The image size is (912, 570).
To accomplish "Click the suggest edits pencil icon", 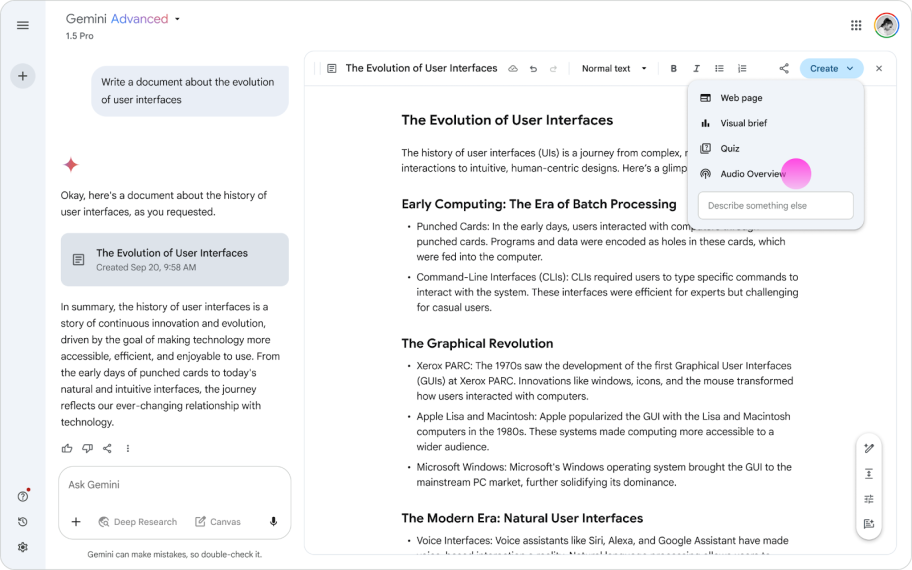I will [x=869, y=448].
